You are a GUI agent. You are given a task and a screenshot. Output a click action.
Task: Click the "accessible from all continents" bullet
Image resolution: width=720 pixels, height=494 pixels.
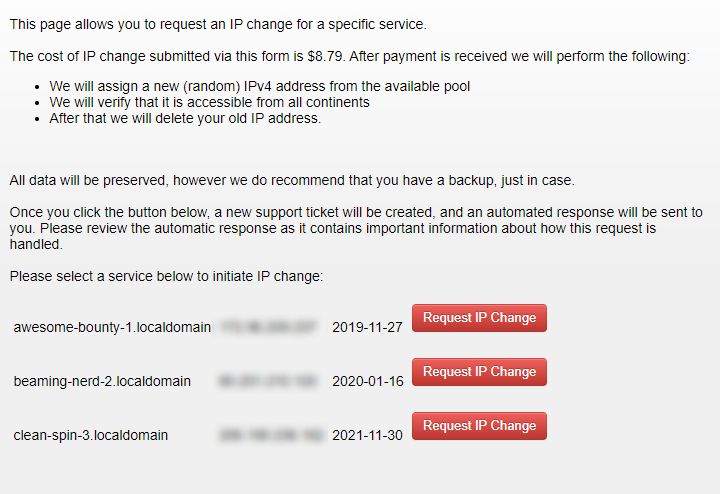(209, 102)
